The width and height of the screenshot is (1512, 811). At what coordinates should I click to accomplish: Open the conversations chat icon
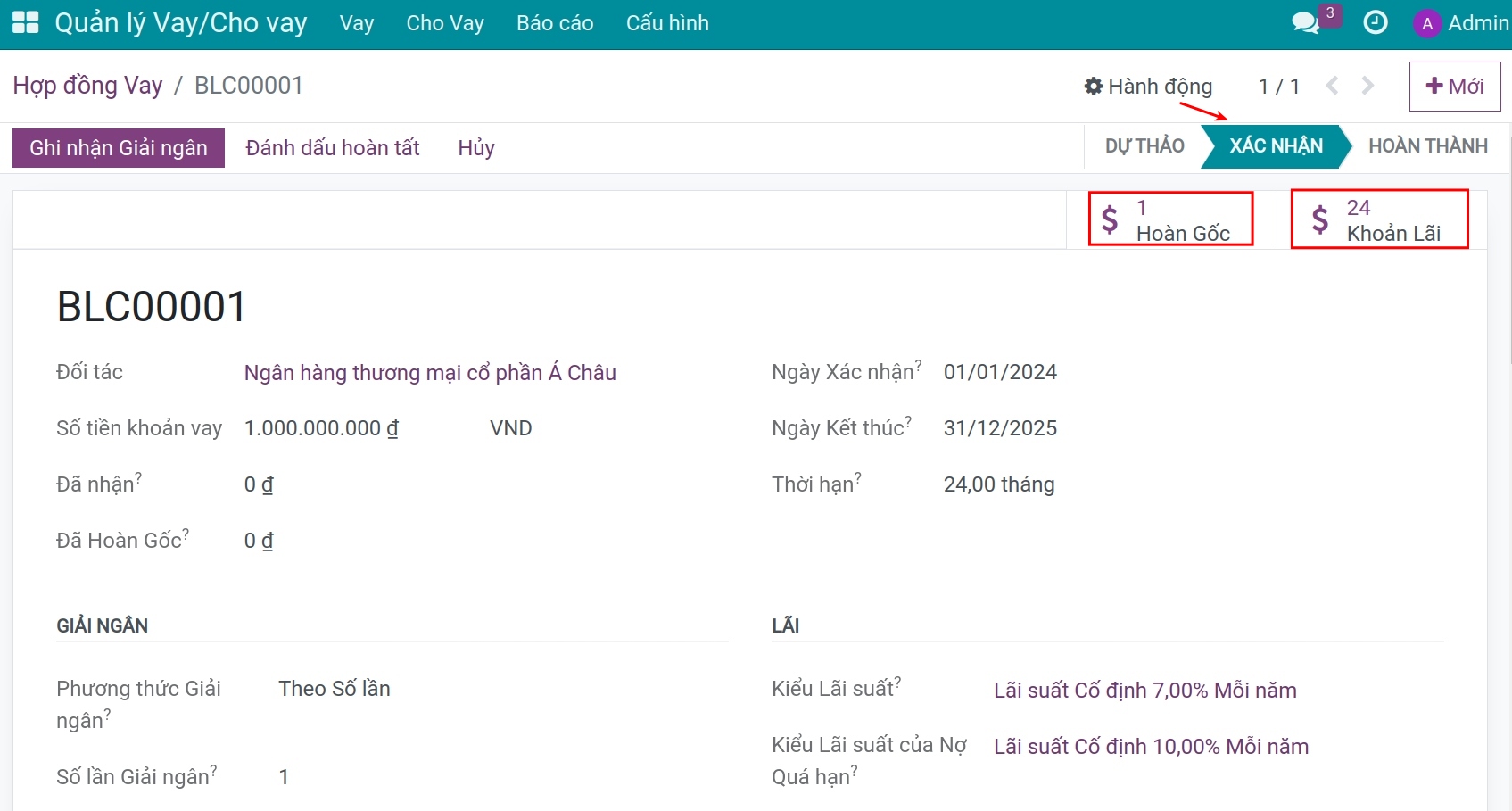(1305, 23)
